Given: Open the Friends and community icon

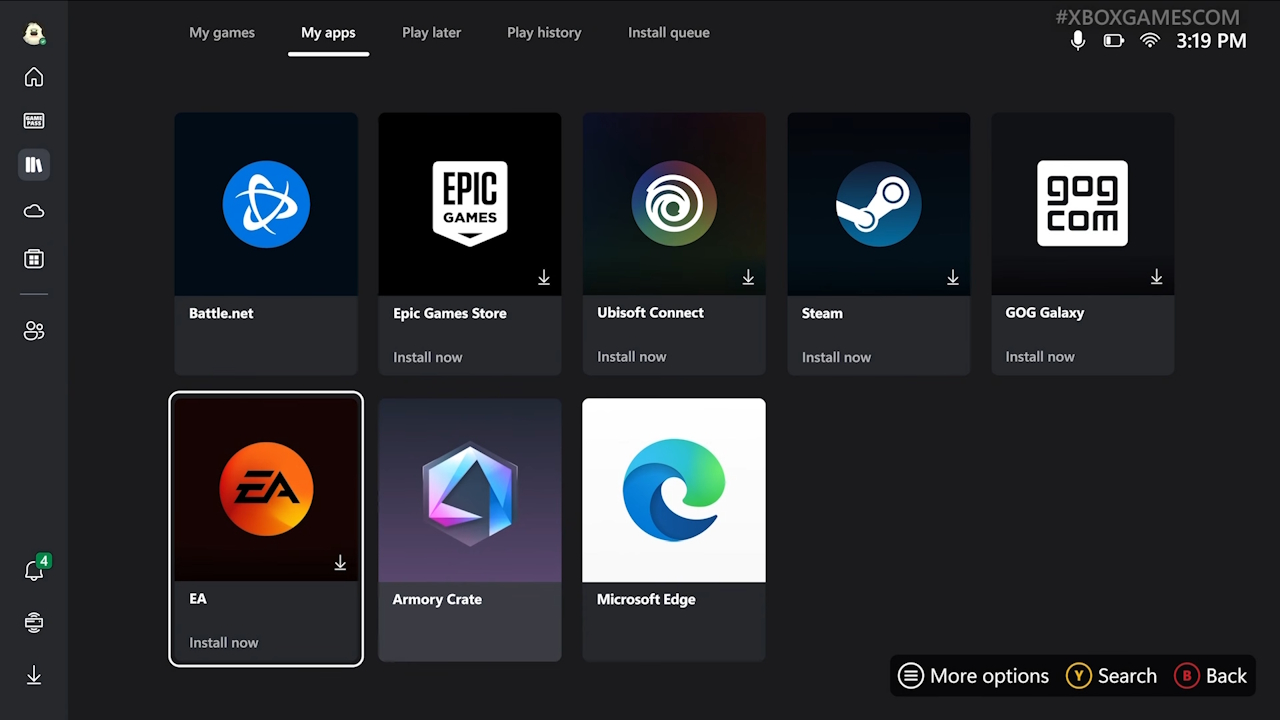Looking at the screenshot, I should click(34, 331).
